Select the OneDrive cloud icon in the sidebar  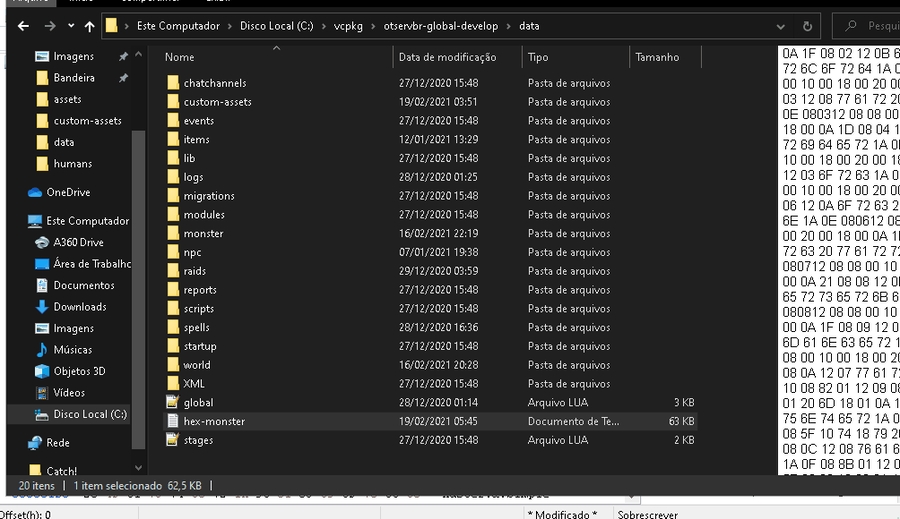pyautogui.click(x=35, y=192)
